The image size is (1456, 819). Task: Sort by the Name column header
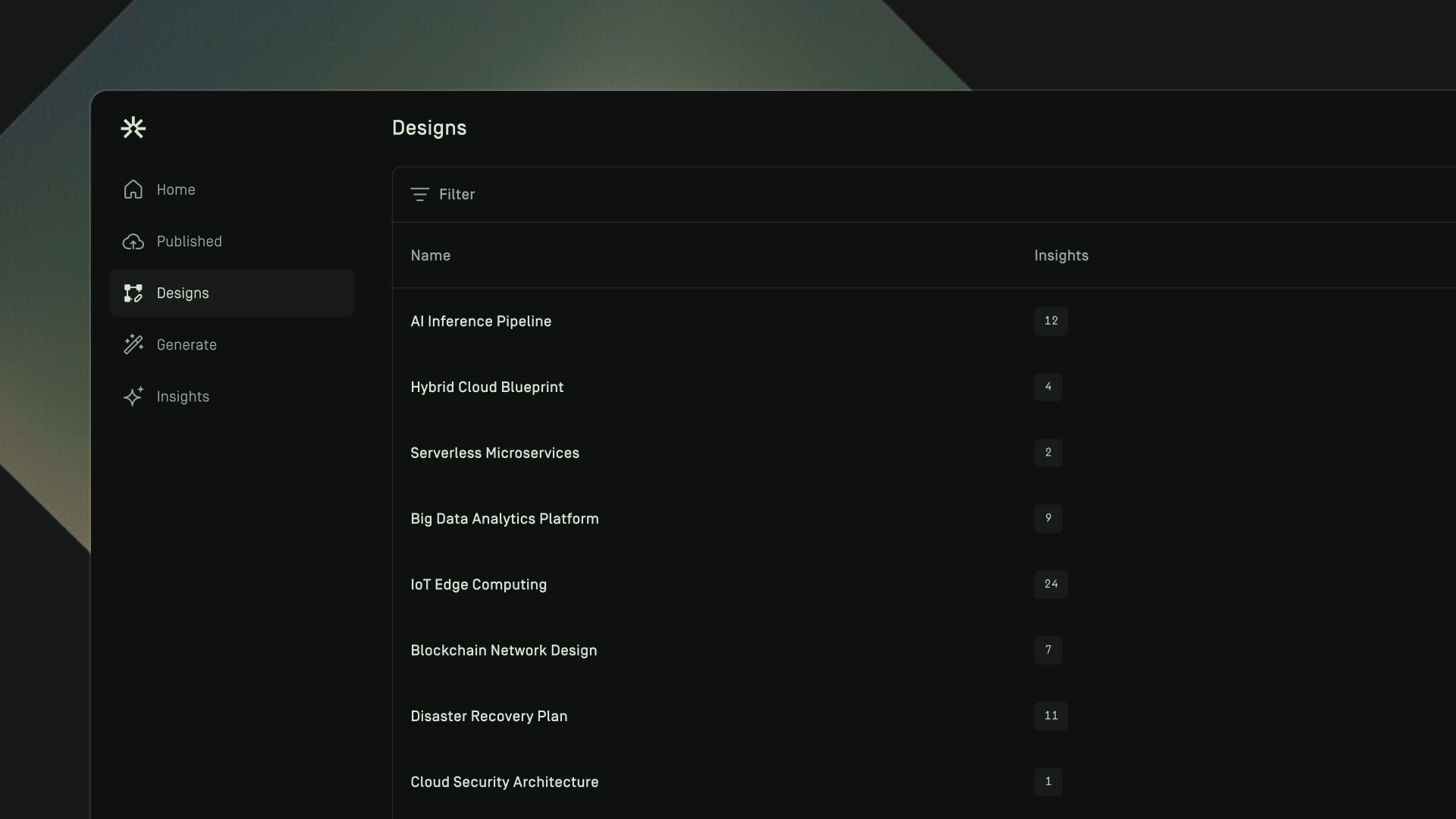430,256
